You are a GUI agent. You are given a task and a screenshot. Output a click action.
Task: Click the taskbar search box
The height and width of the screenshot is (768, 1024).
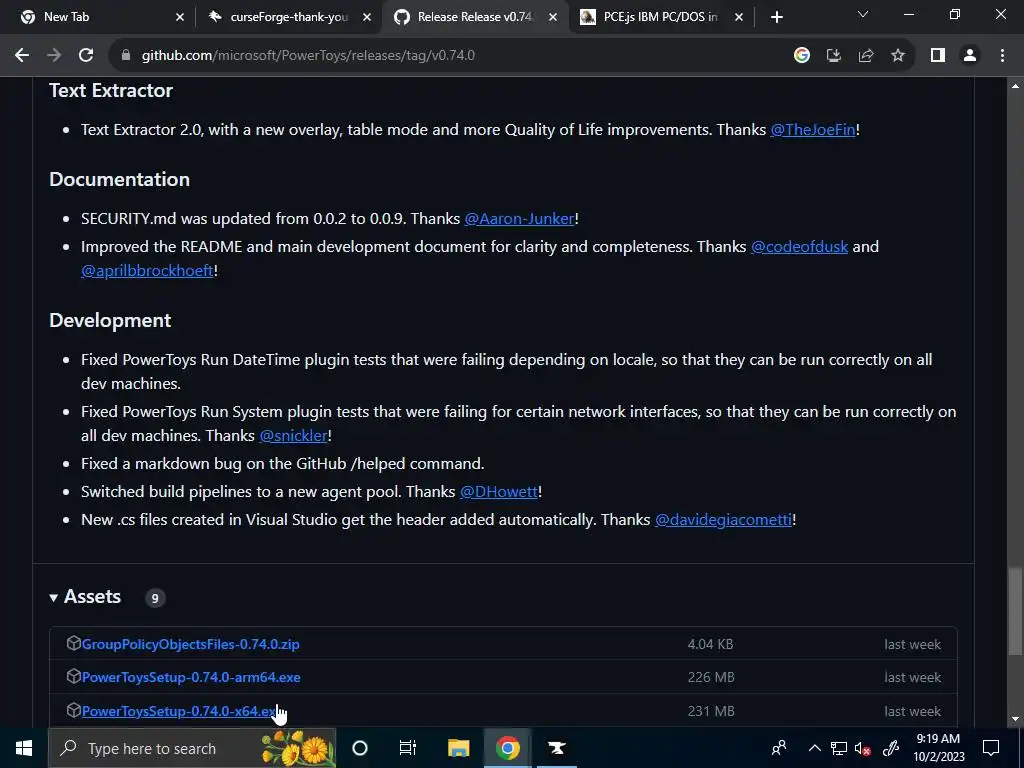point(192,748)
